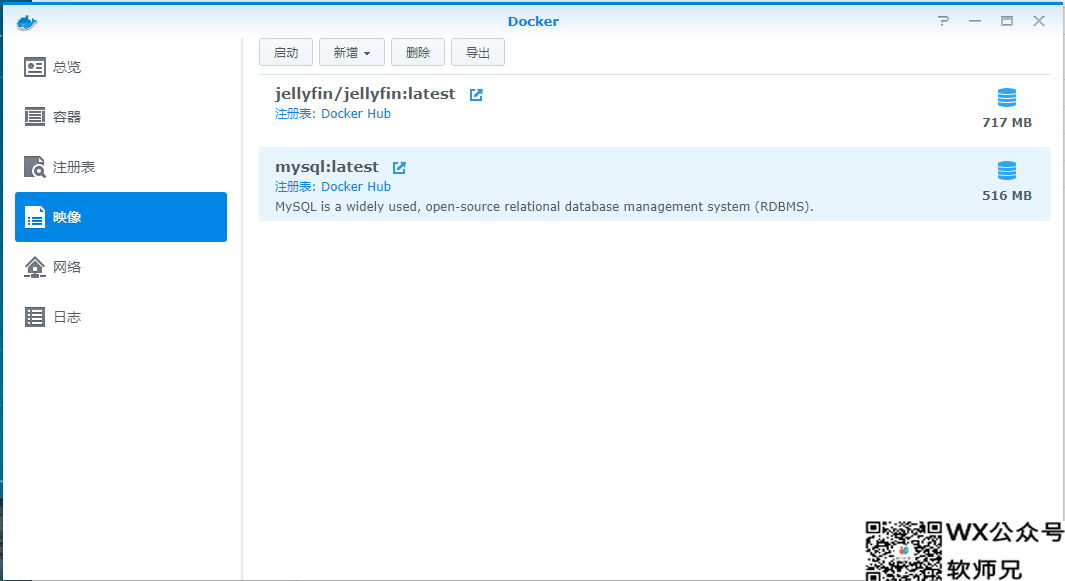Viewport: 1065px width, 581px height.
Task: Open mysql image external link icon
Action: pos(399,168)
